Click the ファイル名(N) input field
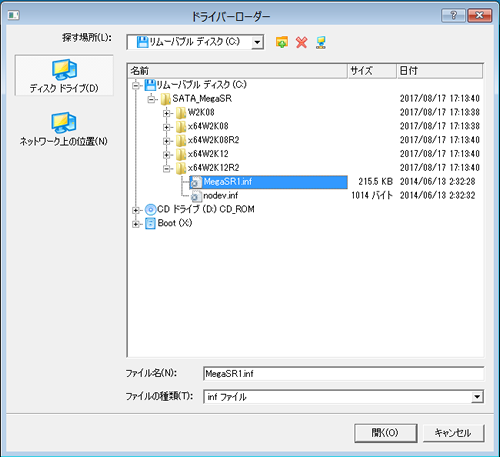The height and width of the screenshot is (457, 500). click(x=343, y=373)
